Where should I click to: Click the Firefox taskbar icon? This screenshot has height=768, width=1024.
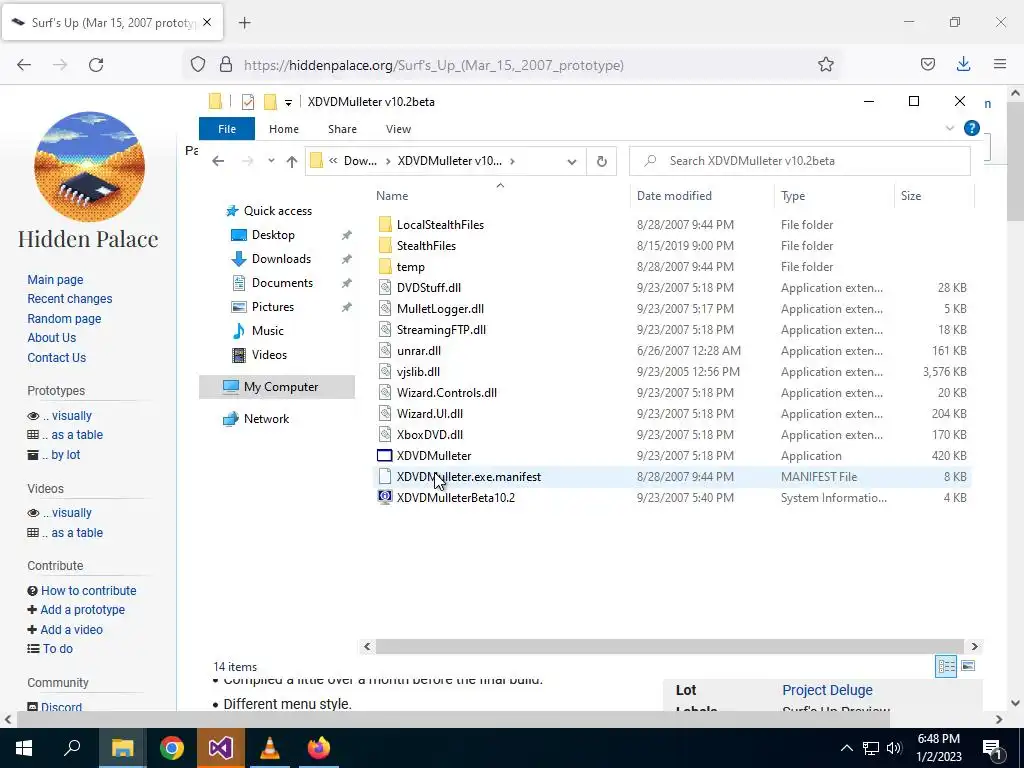point(319,748)
